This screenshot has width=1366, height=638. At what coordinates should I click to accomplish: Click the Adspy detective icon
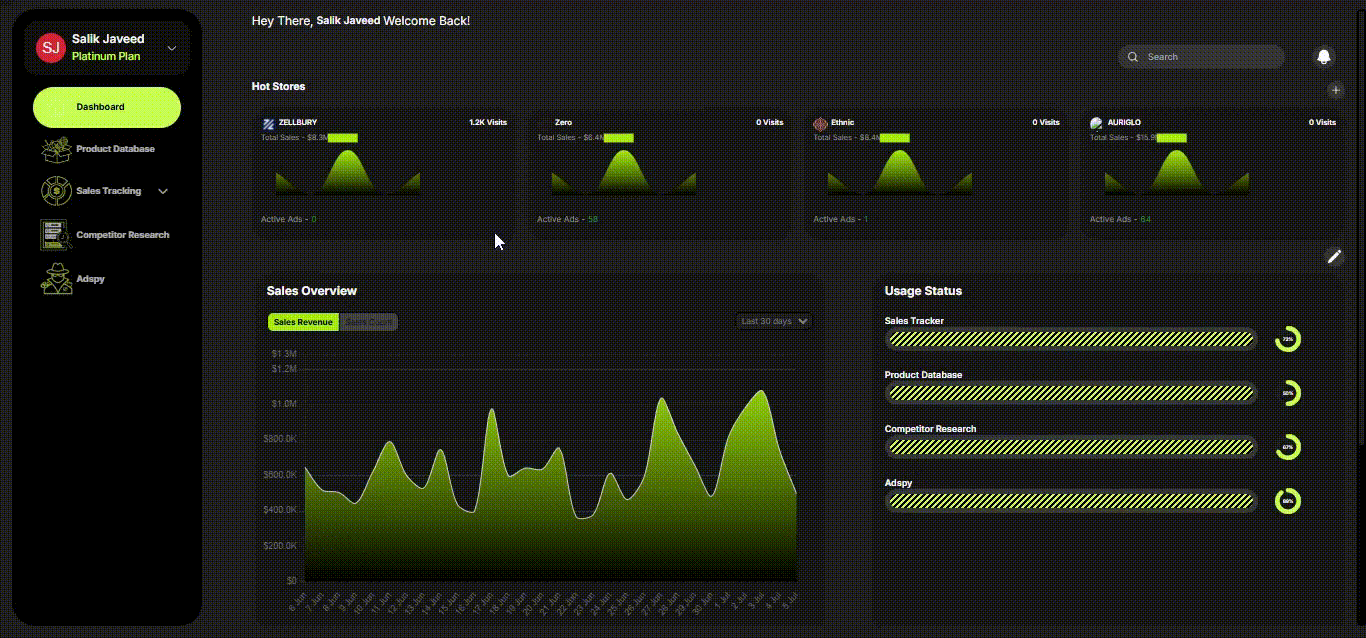(56, 279)
